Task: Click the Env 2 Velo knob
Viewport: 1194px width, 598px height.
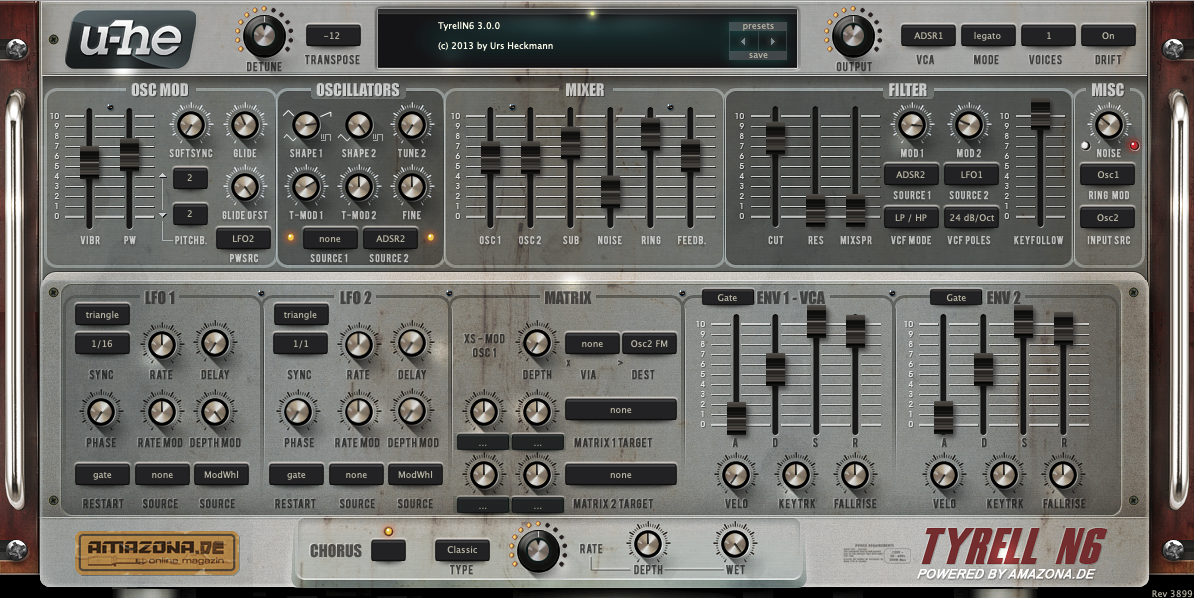Action: click(x=943, y=475)
